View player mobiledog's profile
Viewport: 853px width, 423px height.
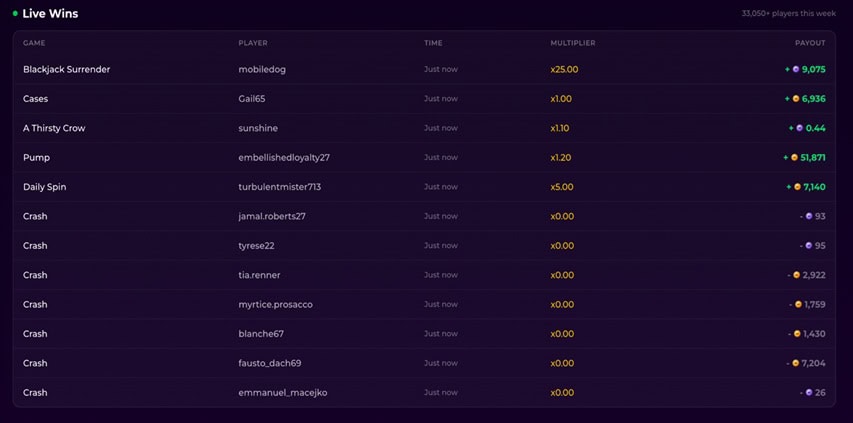[262, 70]
